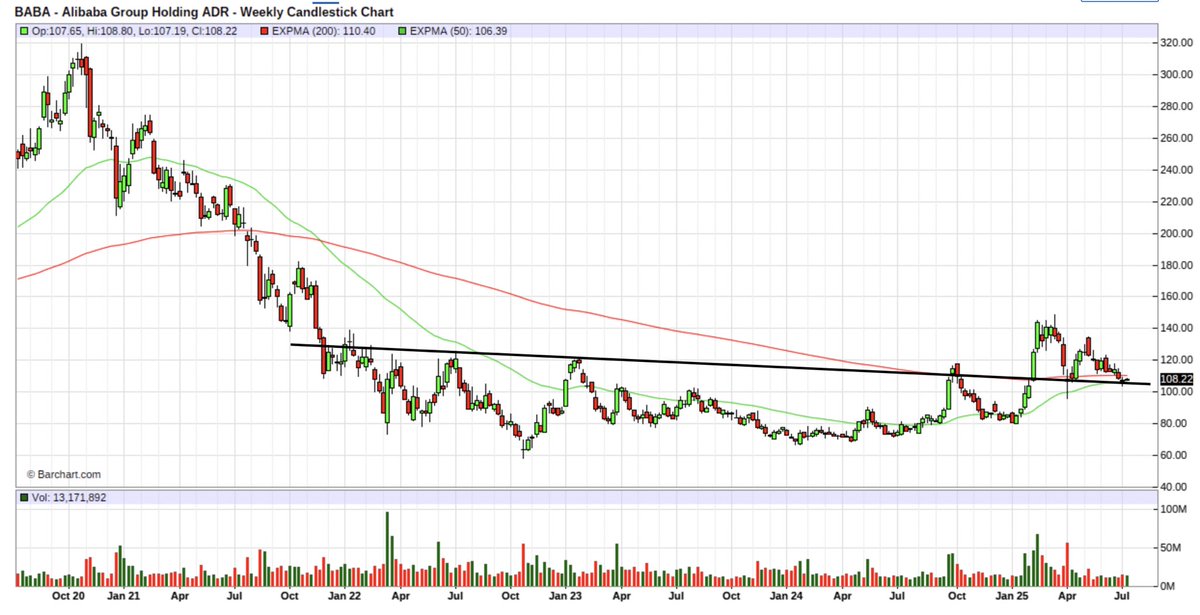
Task: Click the 'Jan 25' date axis label
Action: coord(1011,595)
